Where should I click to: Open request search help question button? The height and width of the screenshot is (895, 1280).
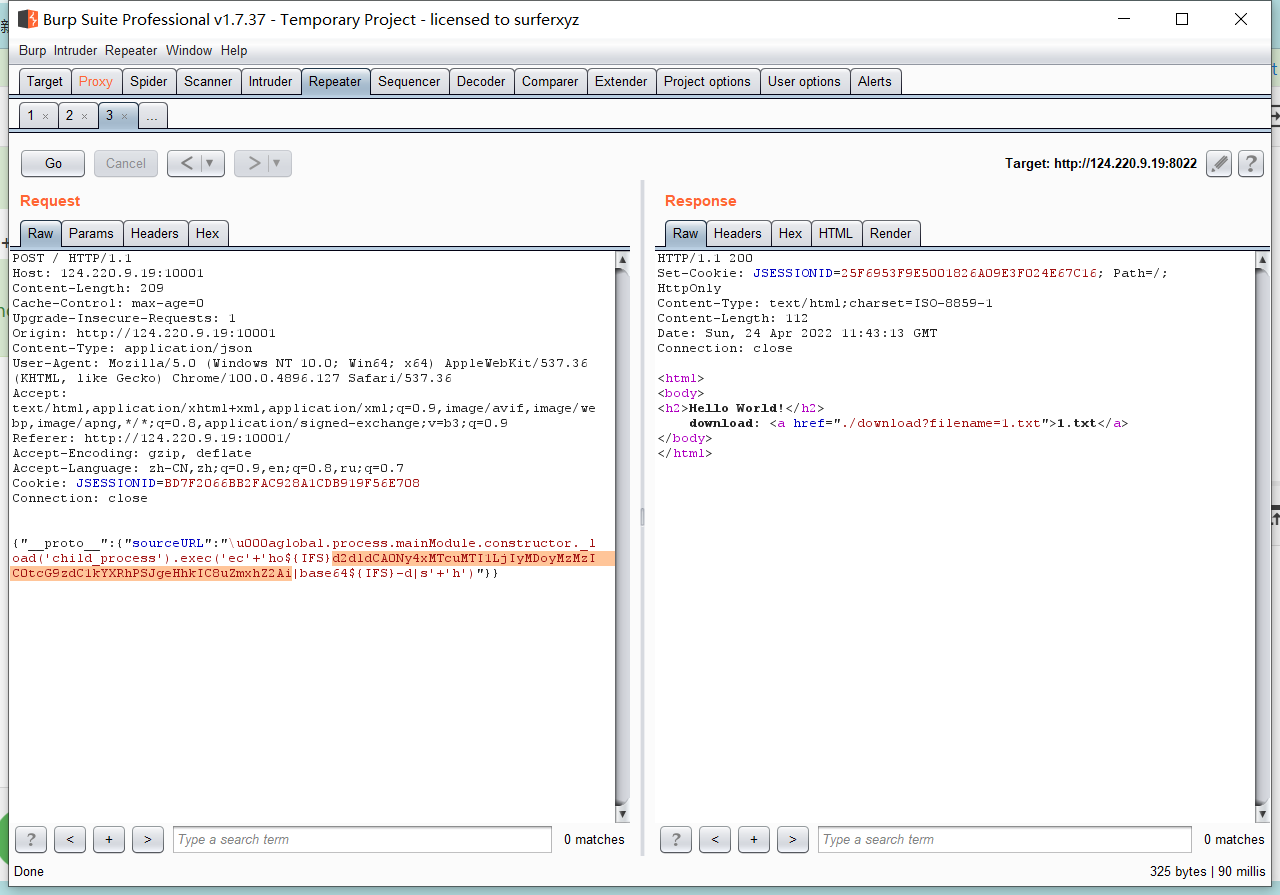point(31,839)
